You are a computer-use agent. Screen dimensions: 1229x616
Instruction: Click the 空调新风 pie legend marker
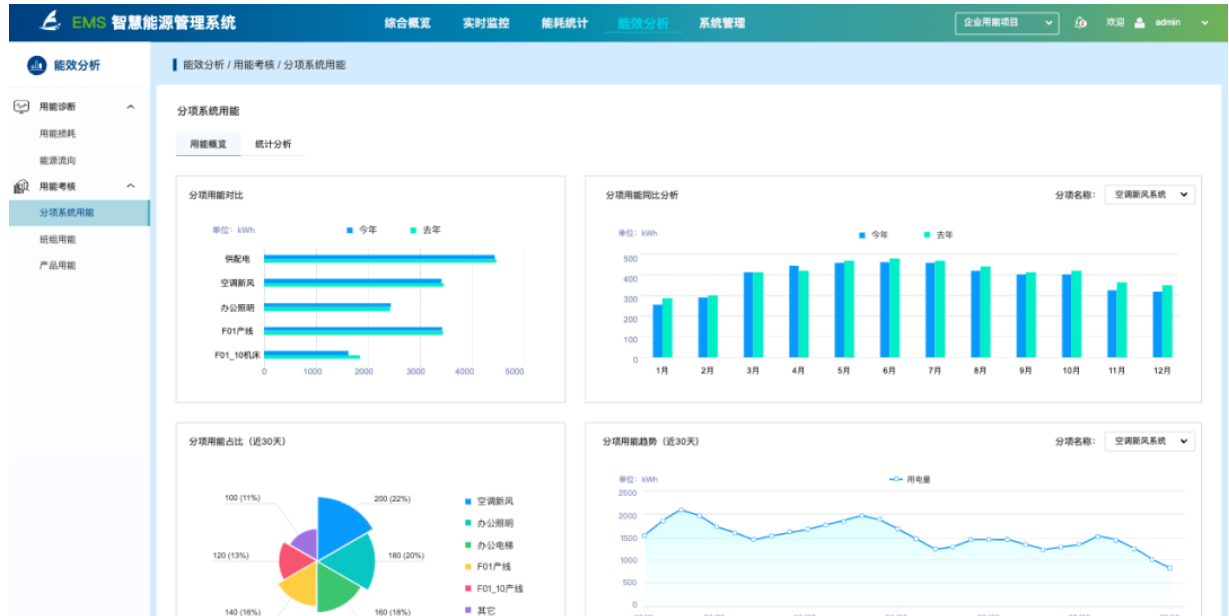click(x=467, y=501)
